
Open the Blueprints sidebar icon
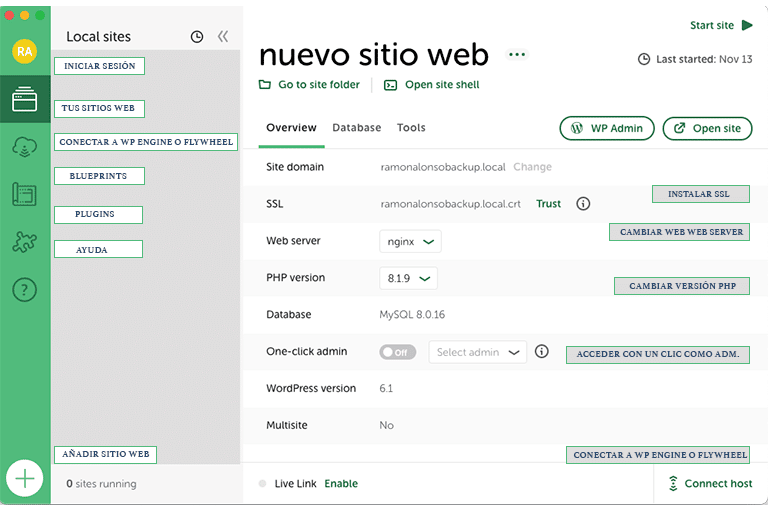coord(24,194)
